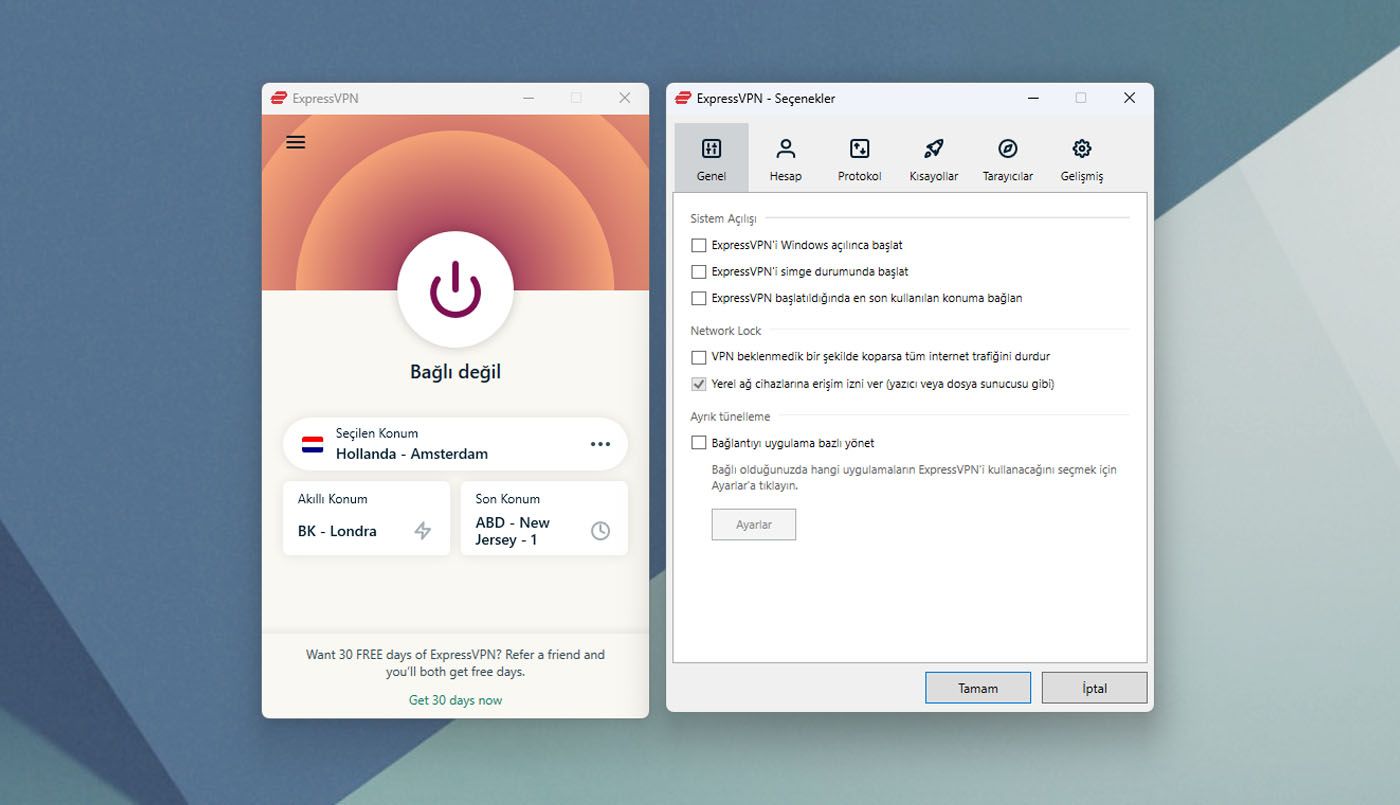
Task: Click the İptal button
Action: coord(1094,688)
